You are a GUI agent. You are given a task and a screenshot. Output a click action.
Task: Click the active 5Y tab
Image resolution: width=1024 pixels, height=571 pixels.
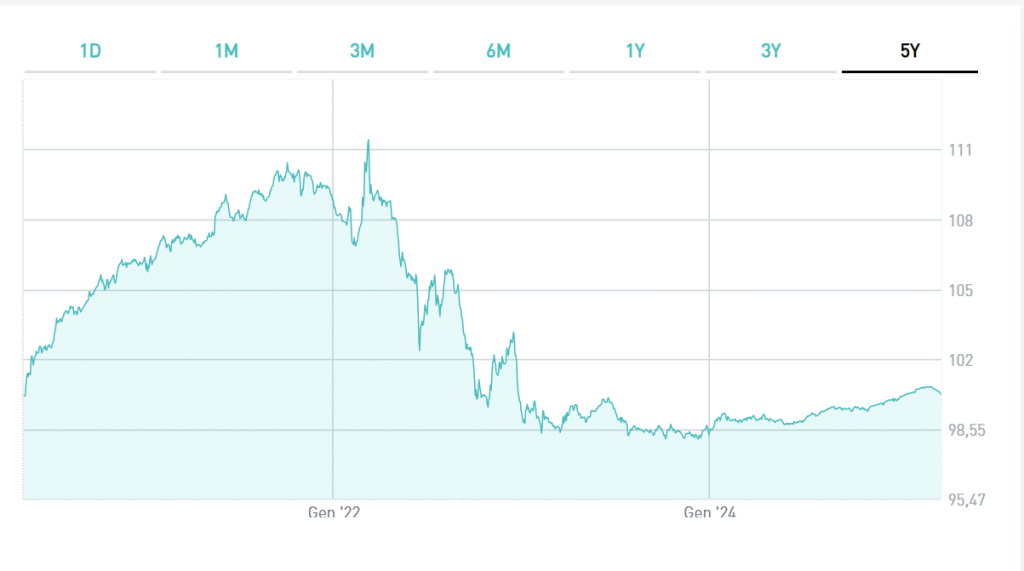pos(909,51)
